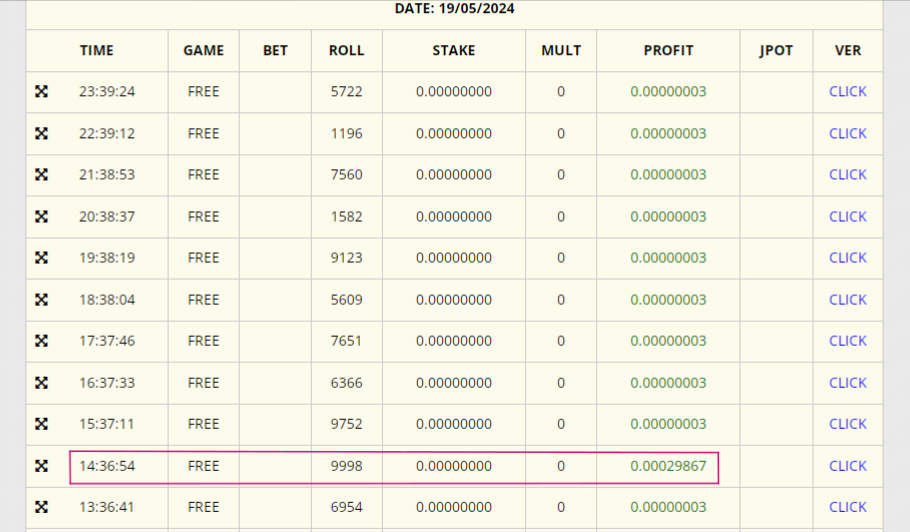Open the CLICK verify link for roll 1196
The height and width of the screenshot is (532, 910).
pyautogui.click(x=847, y=133)
